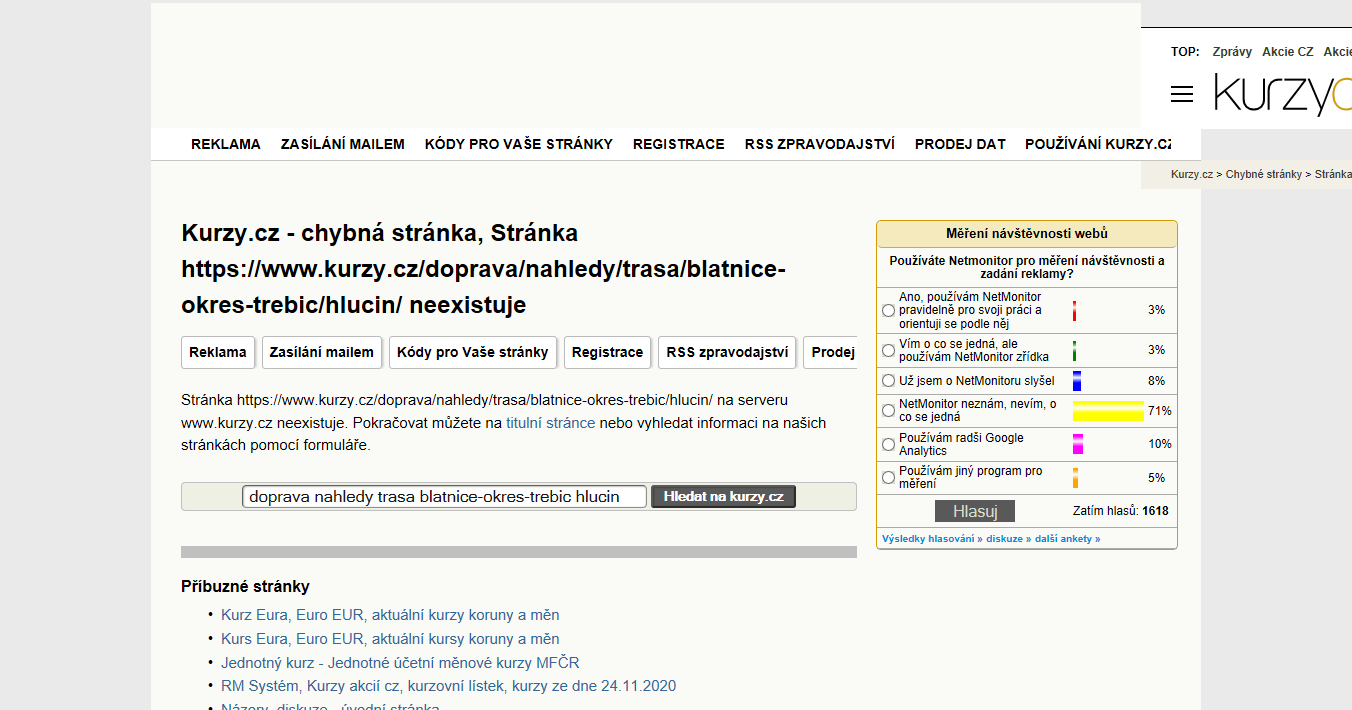The width and height of the screenshot is (1352, 710).
Task: Click 'Chybné stránky' breadcrumb link
Action: [x=1264, y=174]
